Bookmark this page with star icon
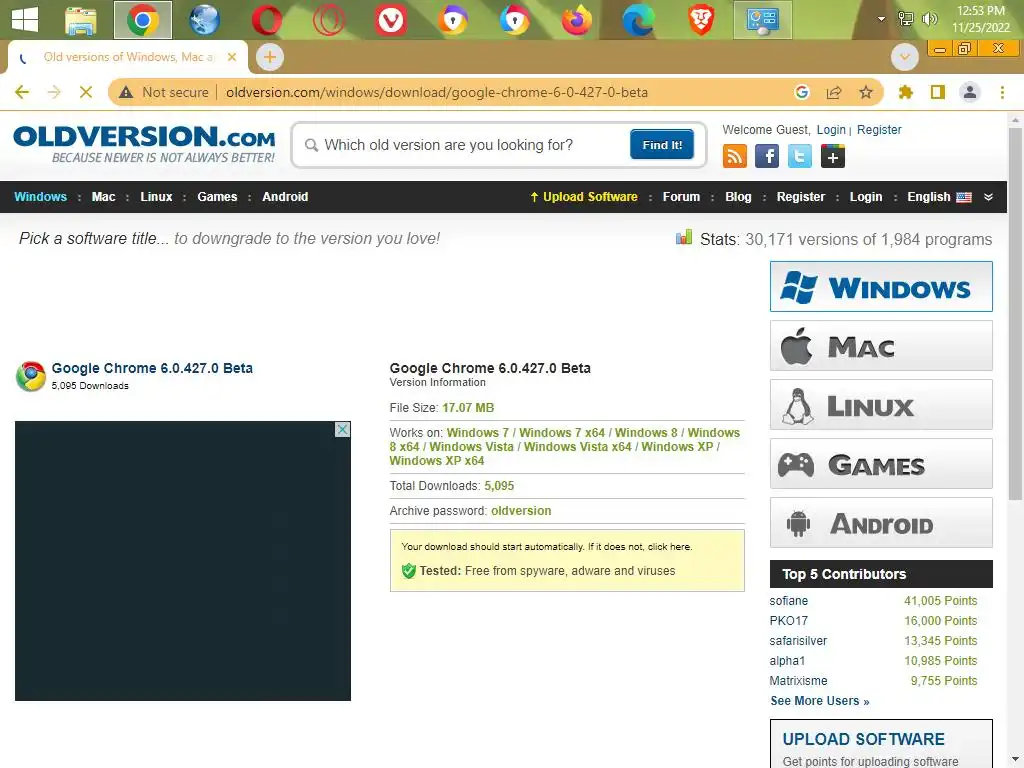This screenshot has height=768, width=1024. [x=866, y=92]
